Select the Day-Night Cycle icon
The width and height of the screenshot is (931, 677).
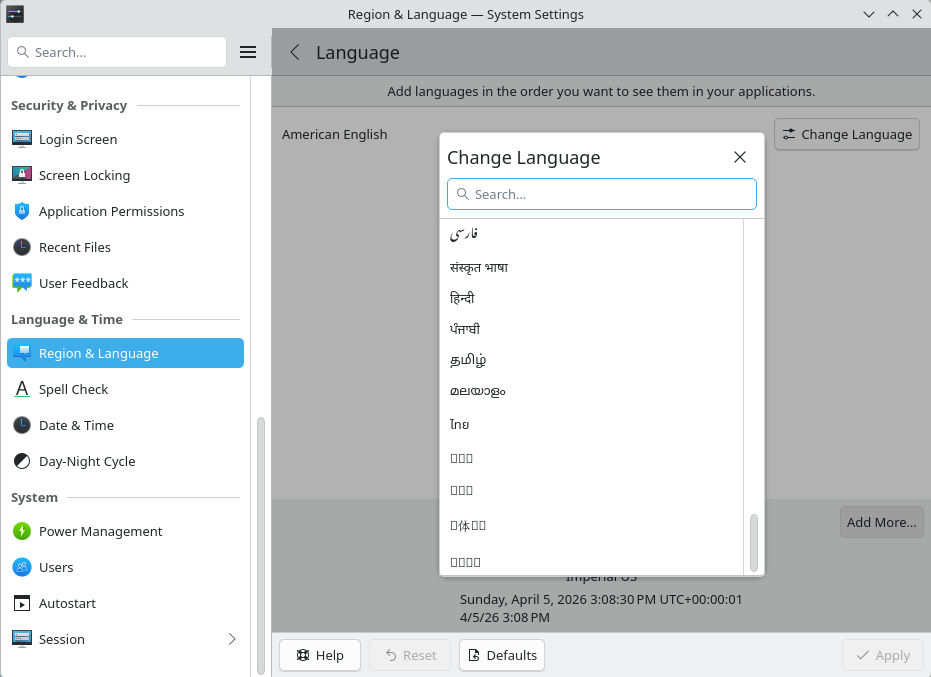click(22, 461)
